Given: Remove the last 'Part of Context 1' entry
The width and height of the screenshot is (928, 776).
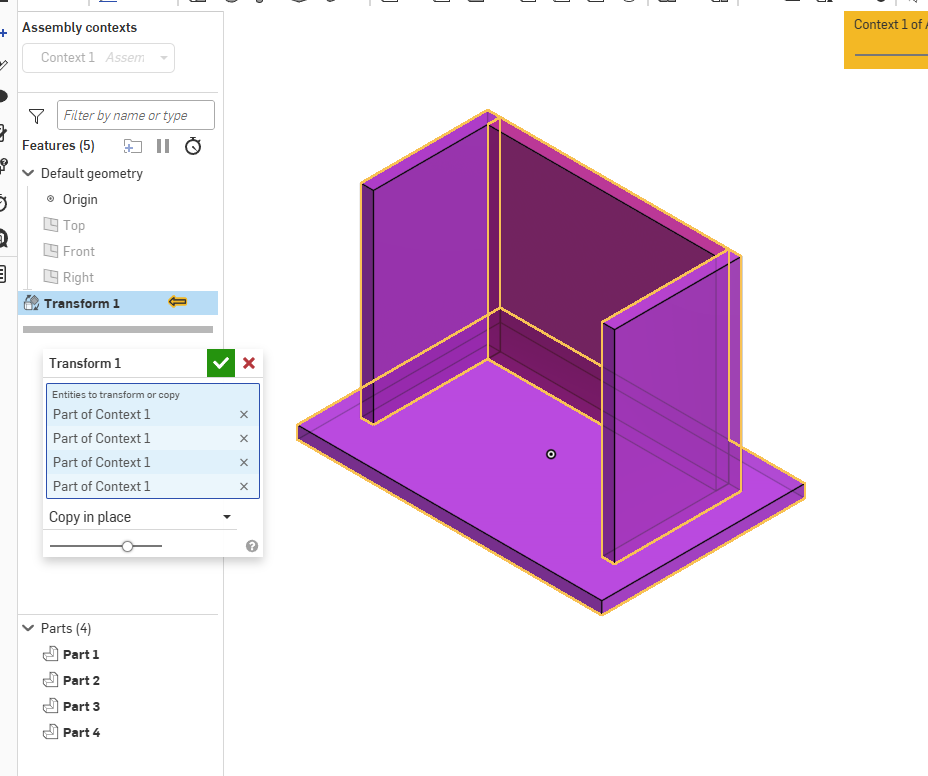Looking at the screenshot, I should 244,487.
